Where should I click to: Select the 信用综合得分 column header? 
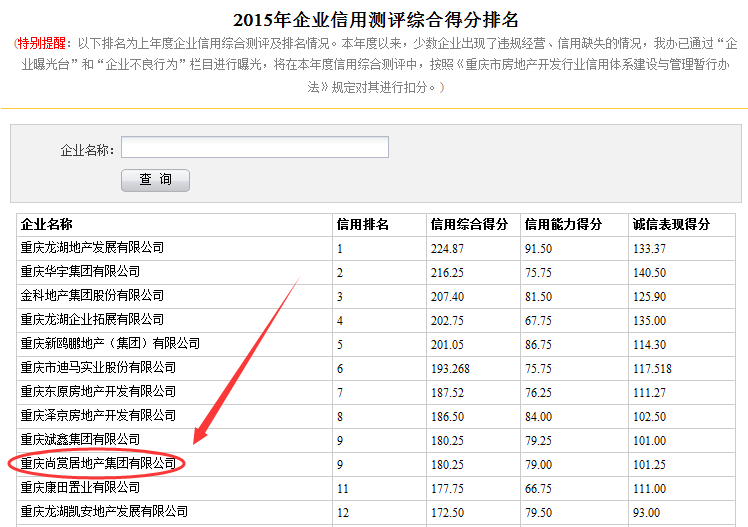(x=469, y=224)
